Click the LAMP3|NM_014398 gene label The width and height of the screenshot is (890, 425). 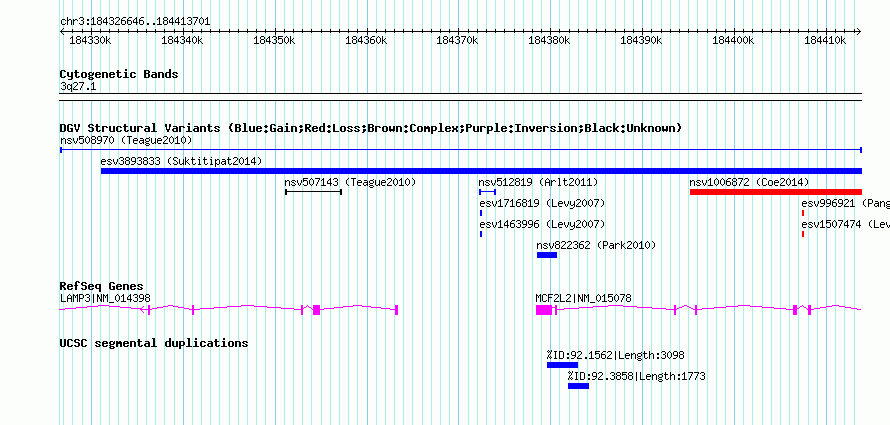click(105, 298)
